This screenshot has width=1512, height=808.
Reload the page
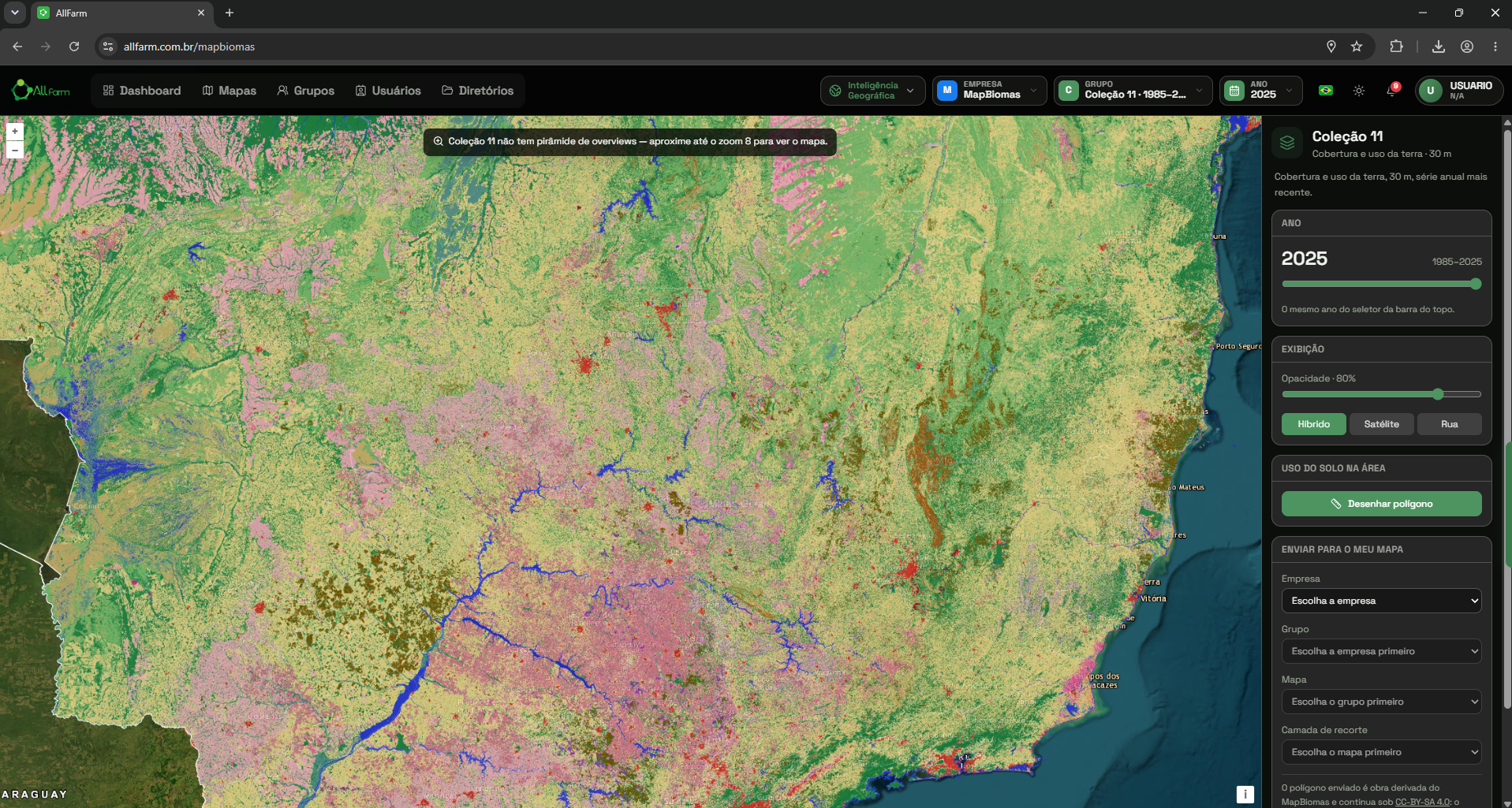(x=74, y=47)
